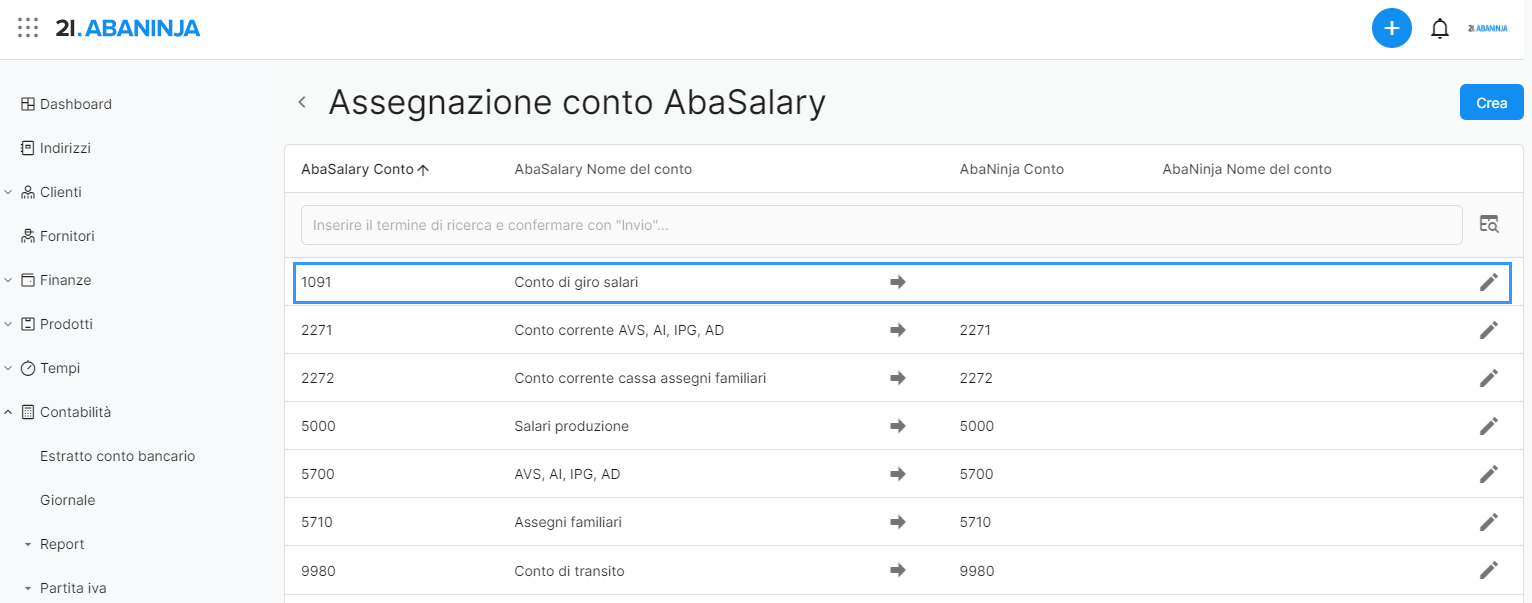Click AbaNinja Conto column header

(x=1012, y=169)
